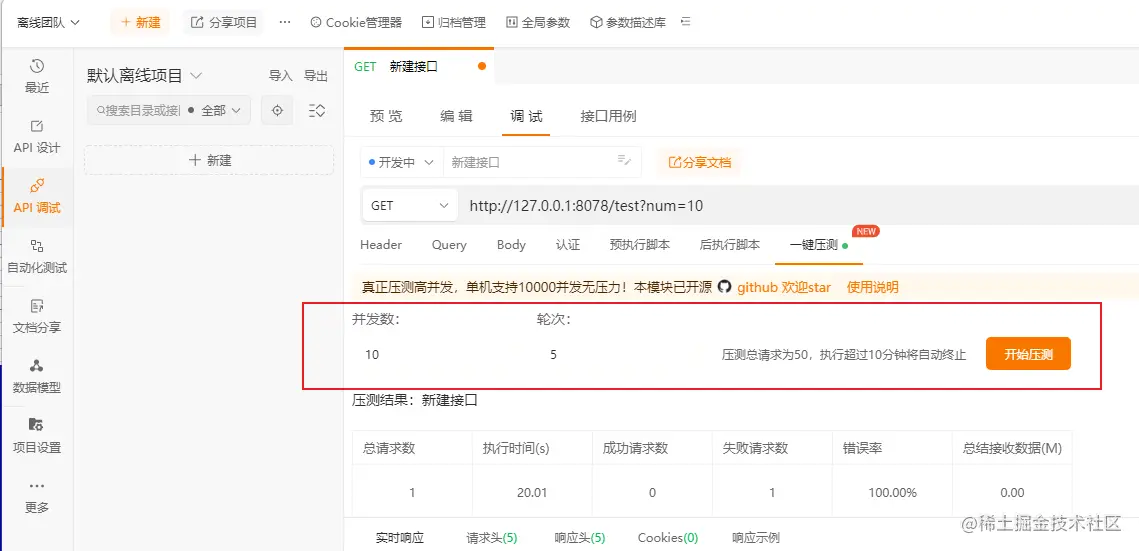1139x551 pixels.
Task: Open the 文档分享 sidebar section
Action: click(37, 317)
